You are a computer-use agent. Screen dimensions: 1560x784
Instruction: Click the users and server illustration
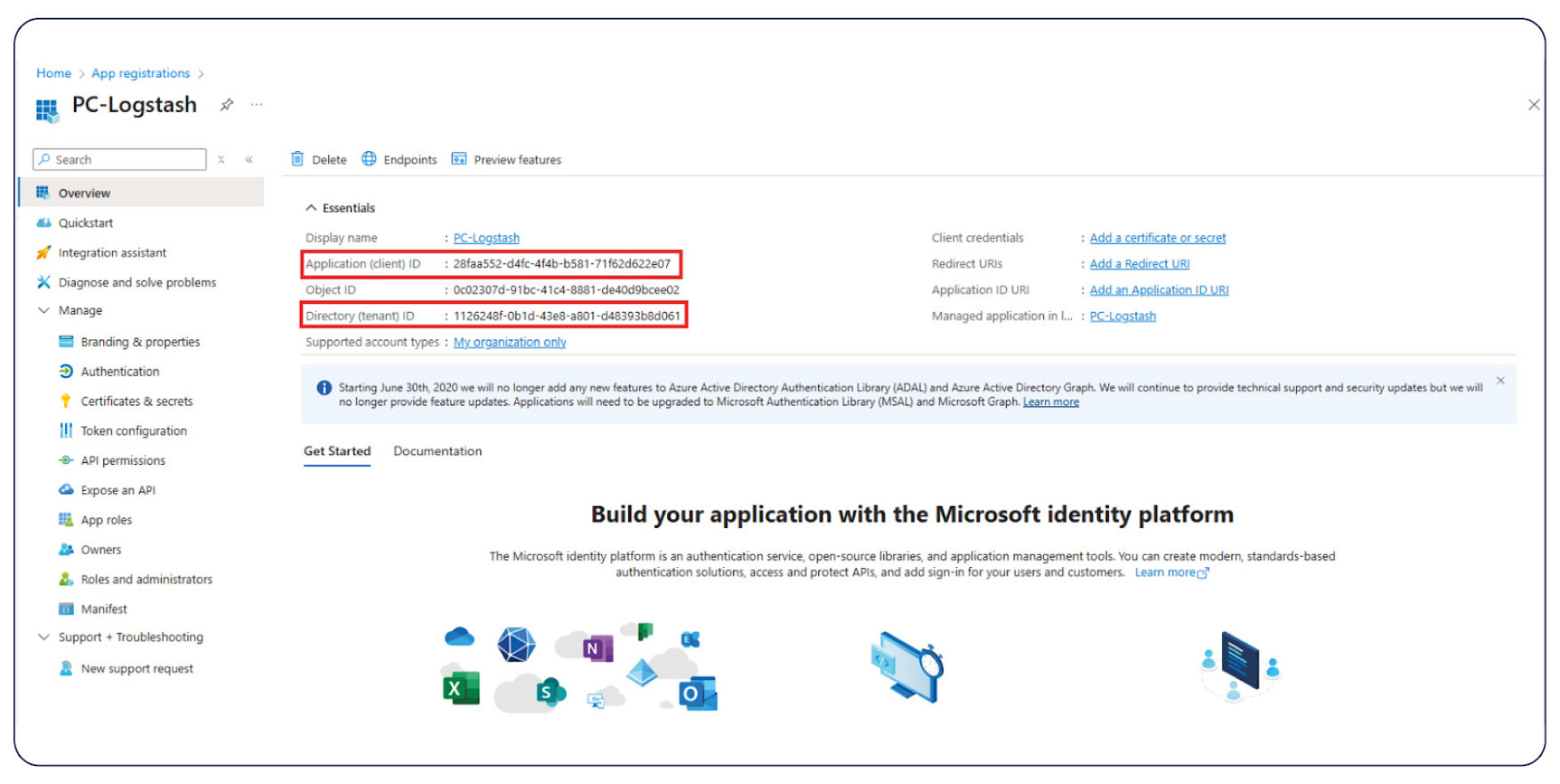1241,666
